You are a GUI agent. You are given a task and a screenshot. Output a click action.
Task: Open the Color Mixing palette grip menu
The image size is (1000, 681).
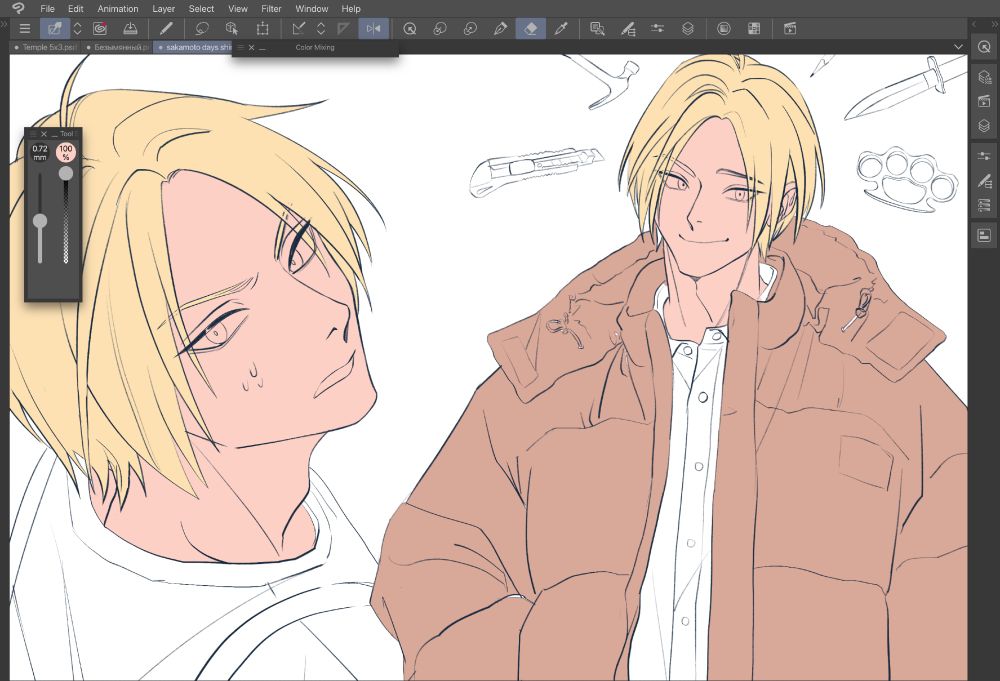(240, 47)
